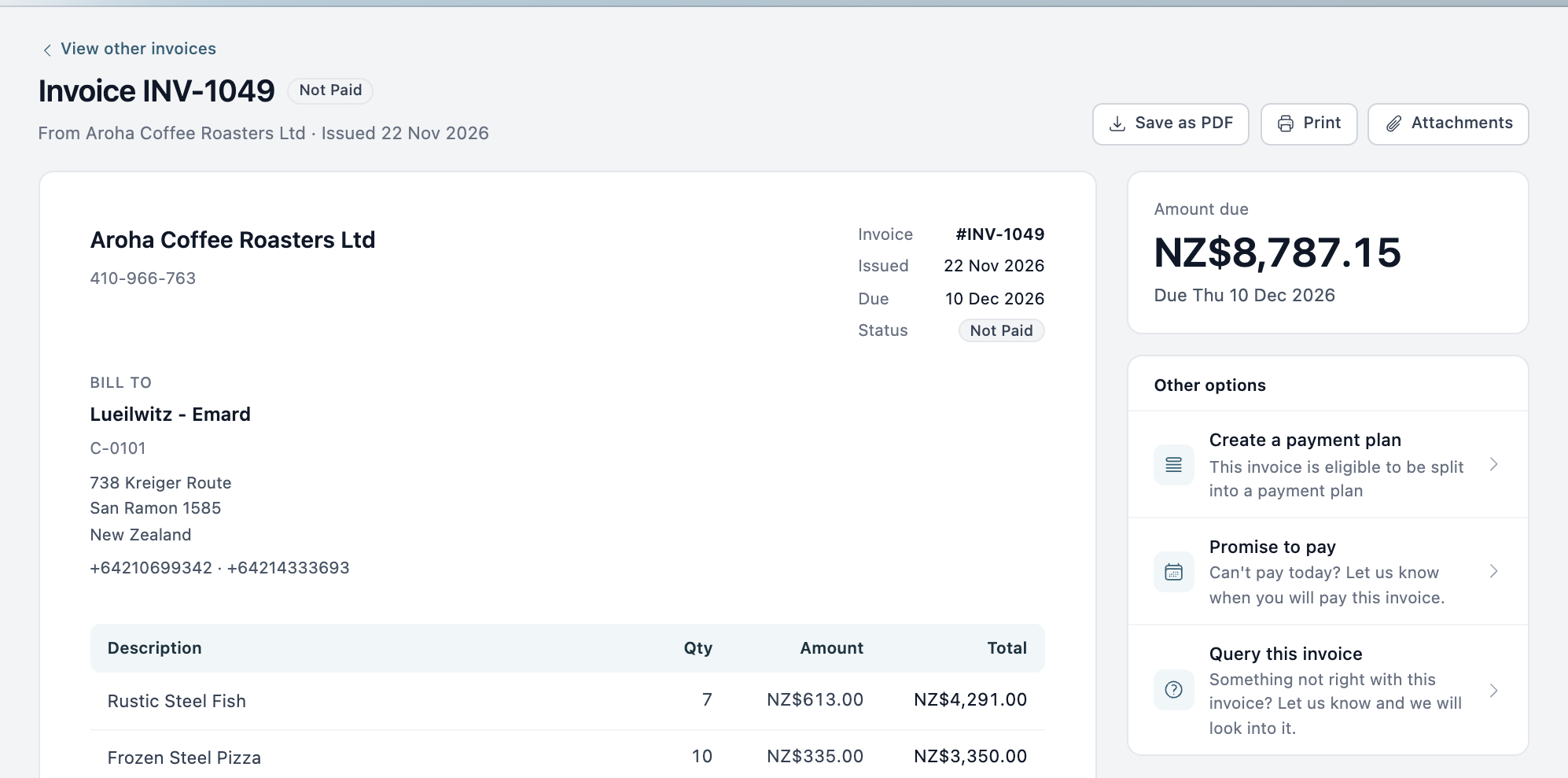1568x778 pixels.
Task: Click the customer code C-0101
Action: (x=118, y=448)
